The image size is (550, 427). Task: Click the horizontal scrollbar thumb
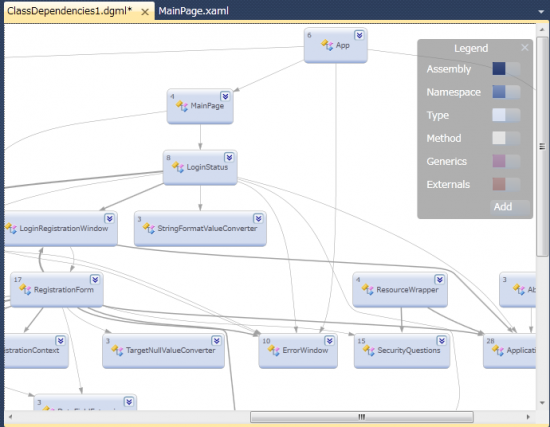pos(362,417)
